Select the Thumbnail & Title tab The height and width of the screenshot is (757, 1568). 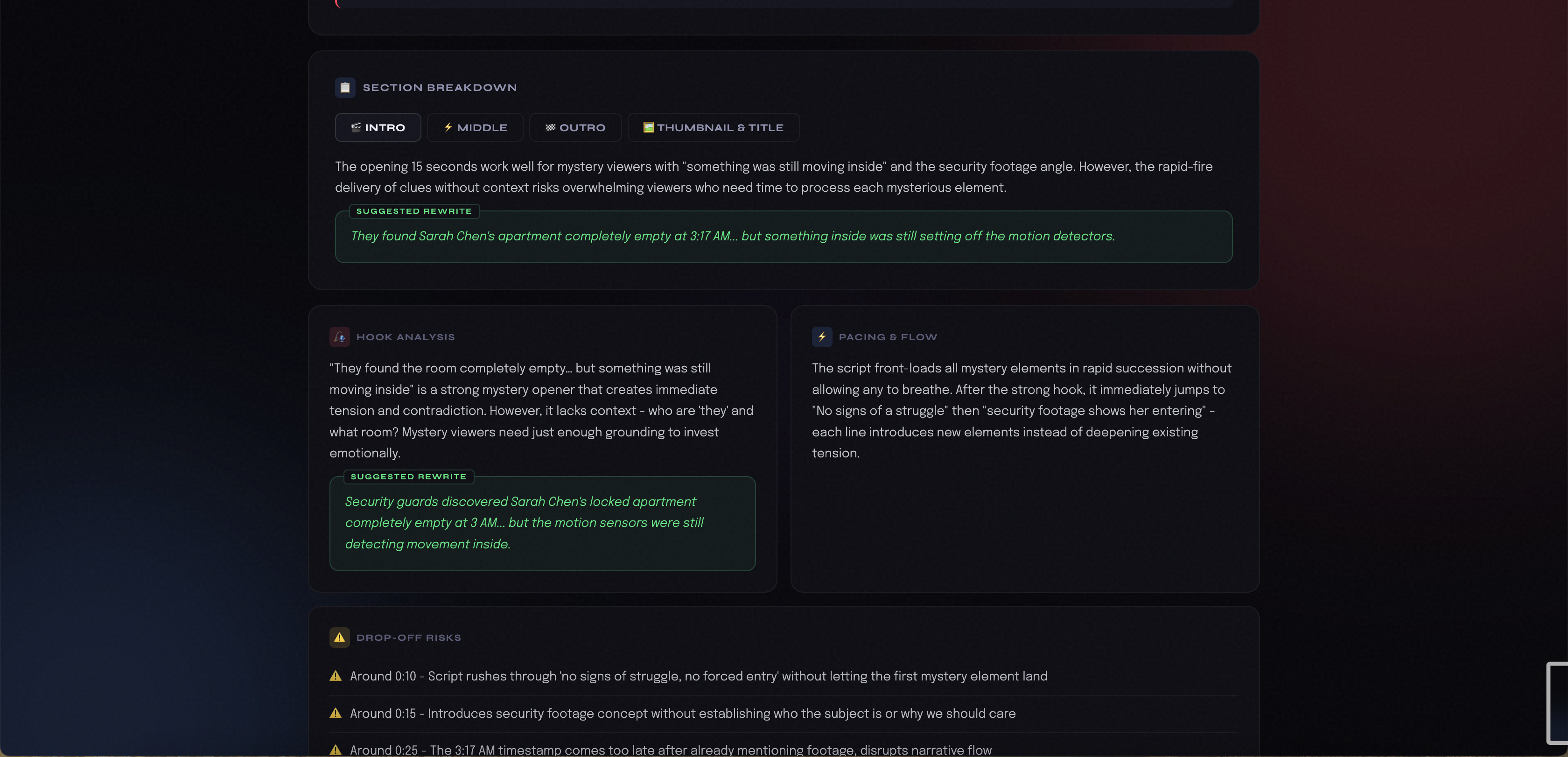pos(713,128)
